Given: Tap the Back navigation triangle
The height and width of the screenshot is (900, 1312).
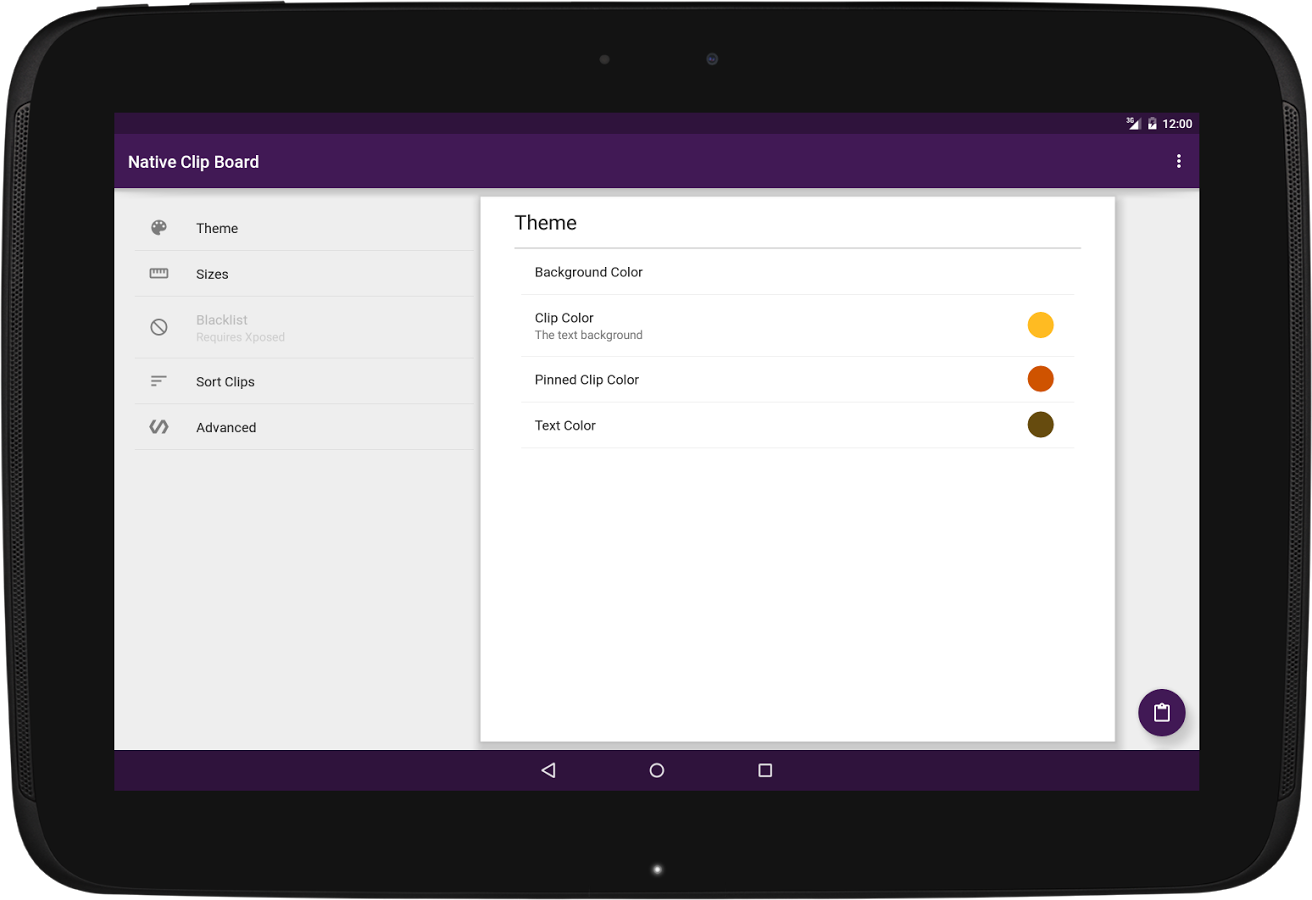Looking at the screenshot, I should click(x=548, y=770).
